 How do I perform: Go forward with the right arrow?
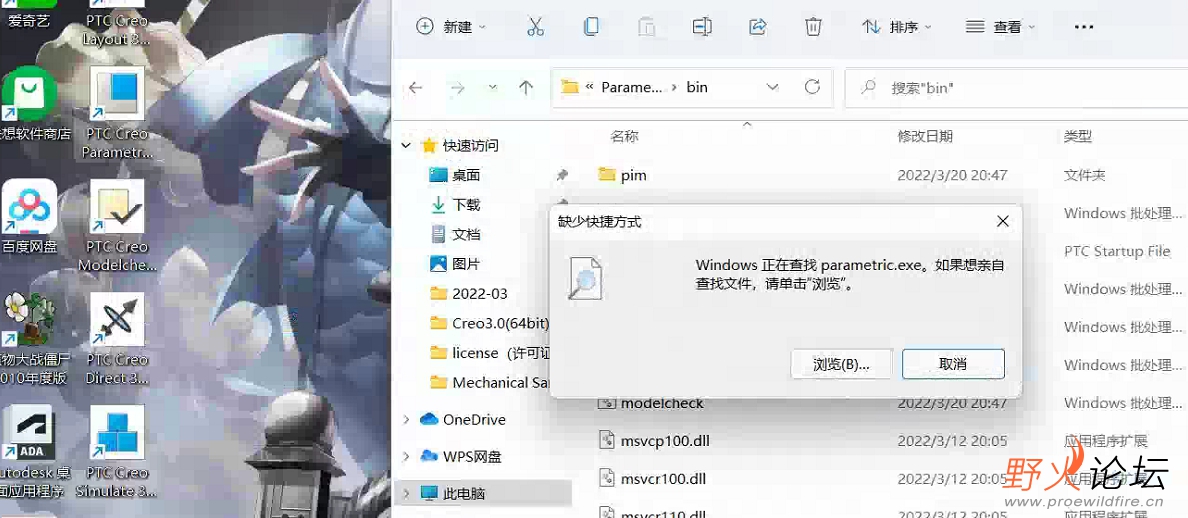(x=457, y=88)
